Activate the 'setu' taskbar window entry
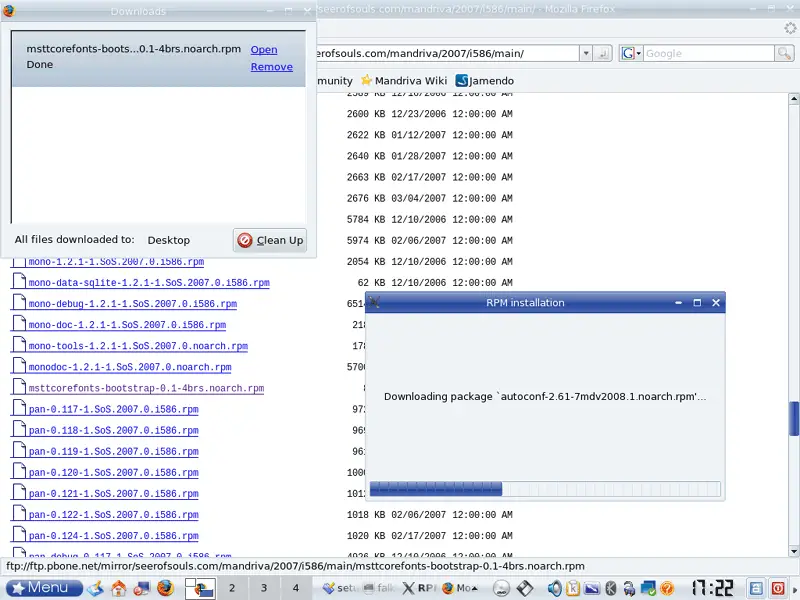800x600 pixels. tap(340, 588)
